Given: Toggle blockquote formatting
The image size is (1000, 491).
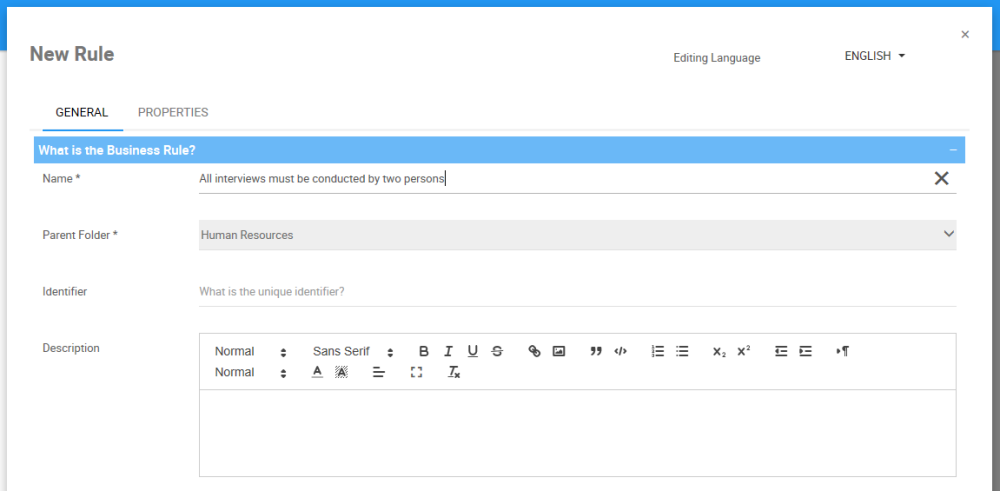Looking at the screenshot, I should coord(596,351).
